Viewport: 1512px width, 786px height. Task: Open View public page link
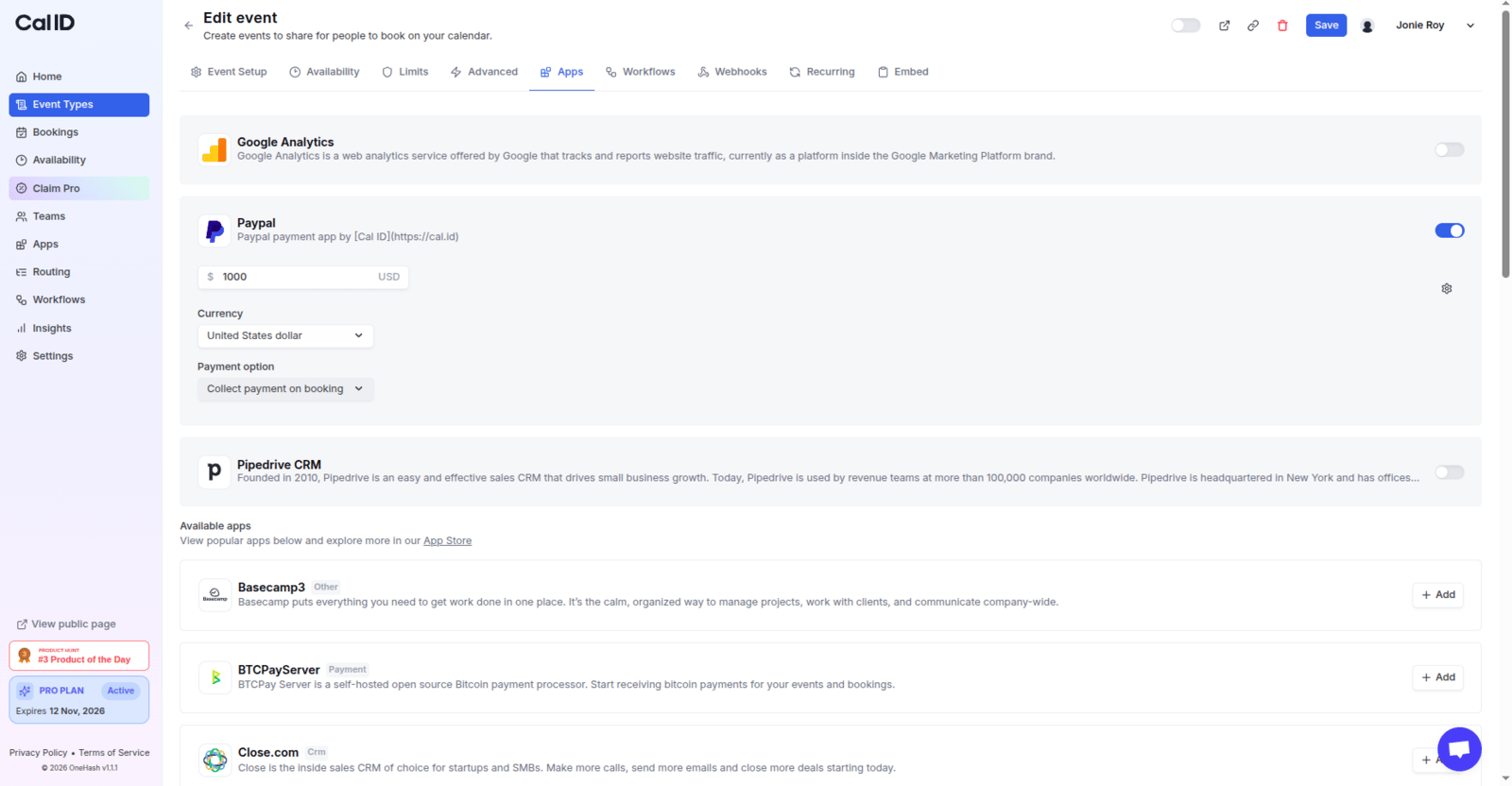pos(66,624)
